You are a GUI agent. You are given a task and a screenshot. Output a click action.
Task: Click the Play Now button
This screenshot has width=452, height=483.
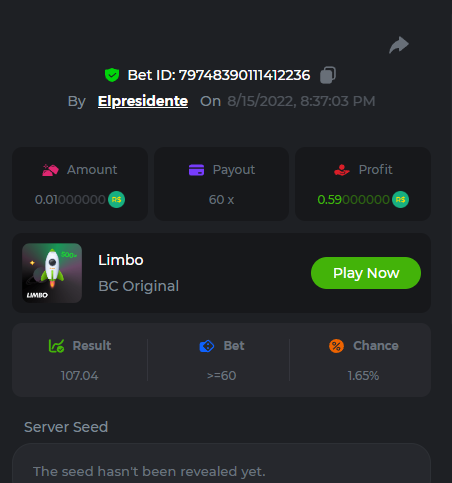(366, 273)
